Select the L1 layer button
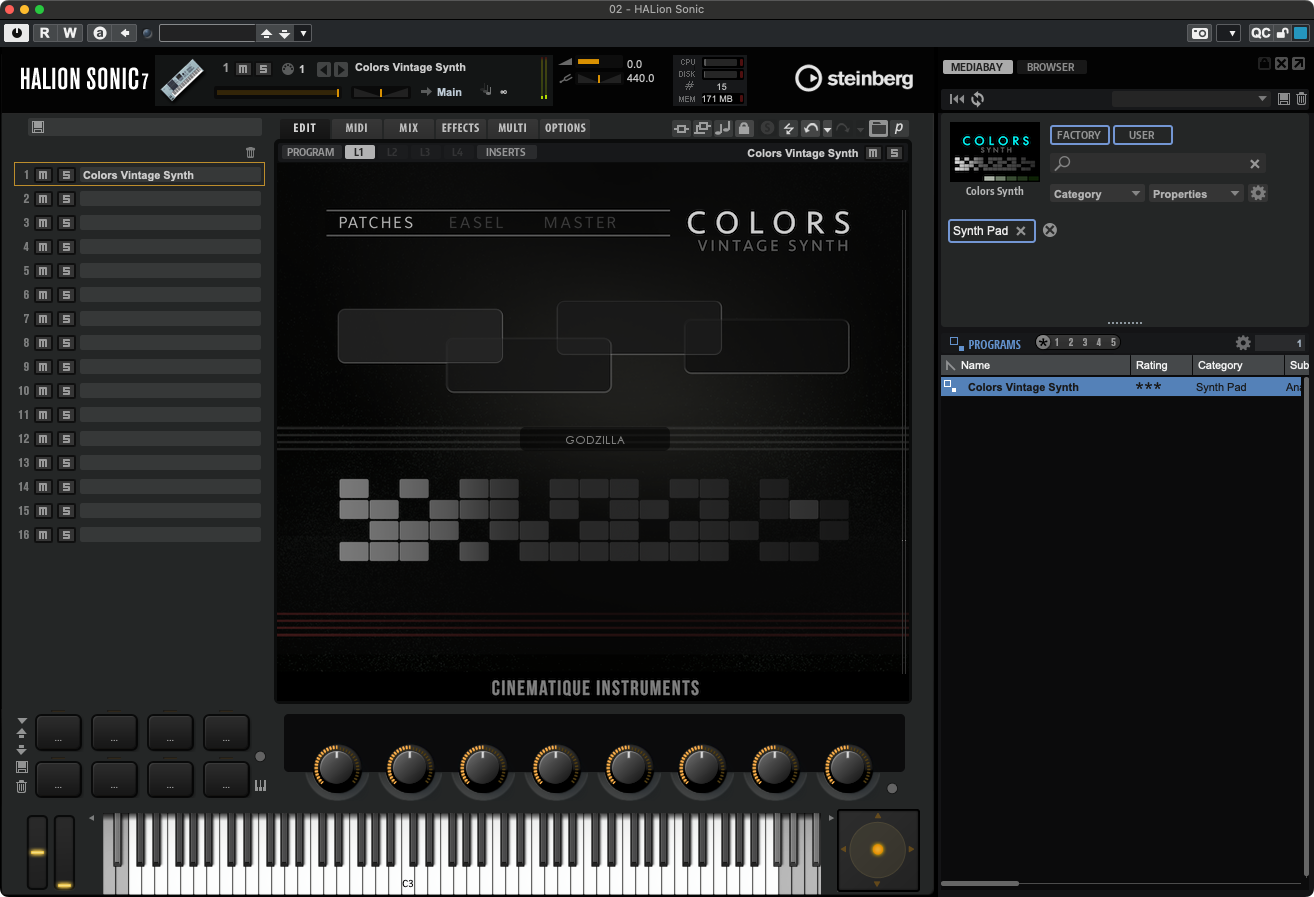This screenshot has width=1314, height=897. 358,152
